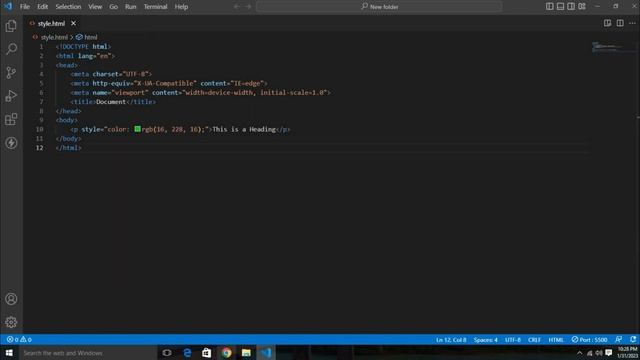
Task: Click VS Code taskbar icon
Action: tap(266, 353)
